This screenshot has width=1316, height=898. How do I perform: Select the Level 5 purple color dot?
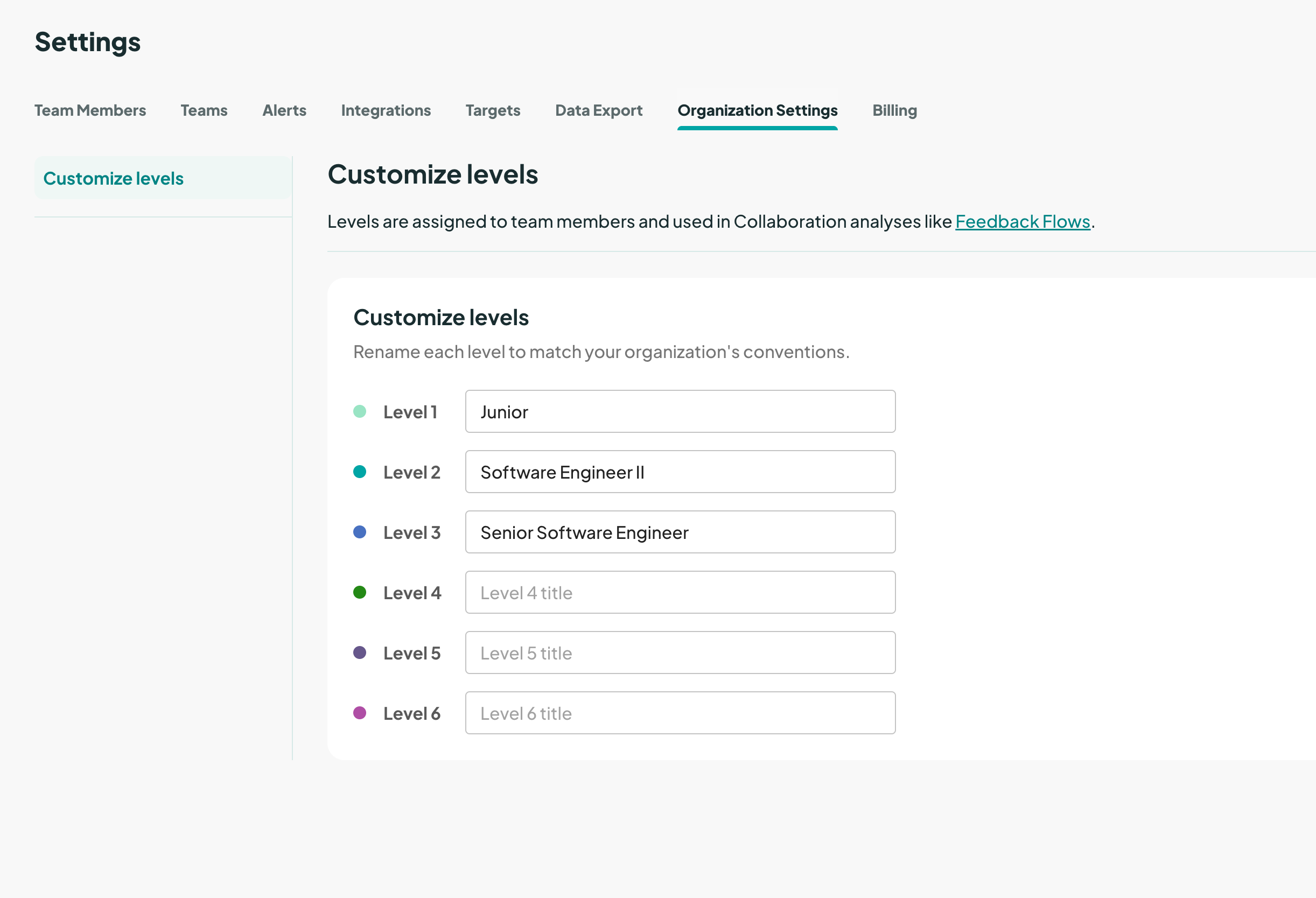(360, 652)
